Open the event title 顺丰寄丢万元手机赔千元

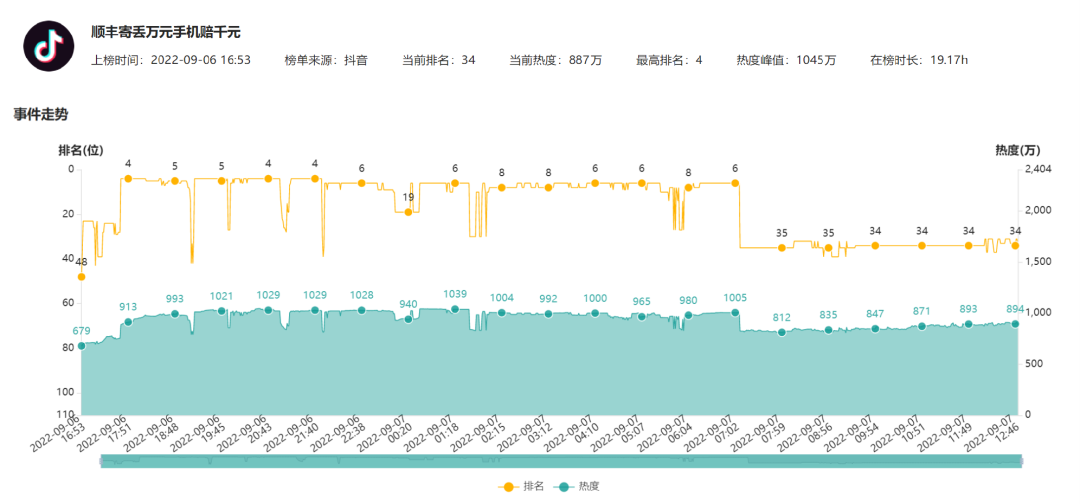165,33
